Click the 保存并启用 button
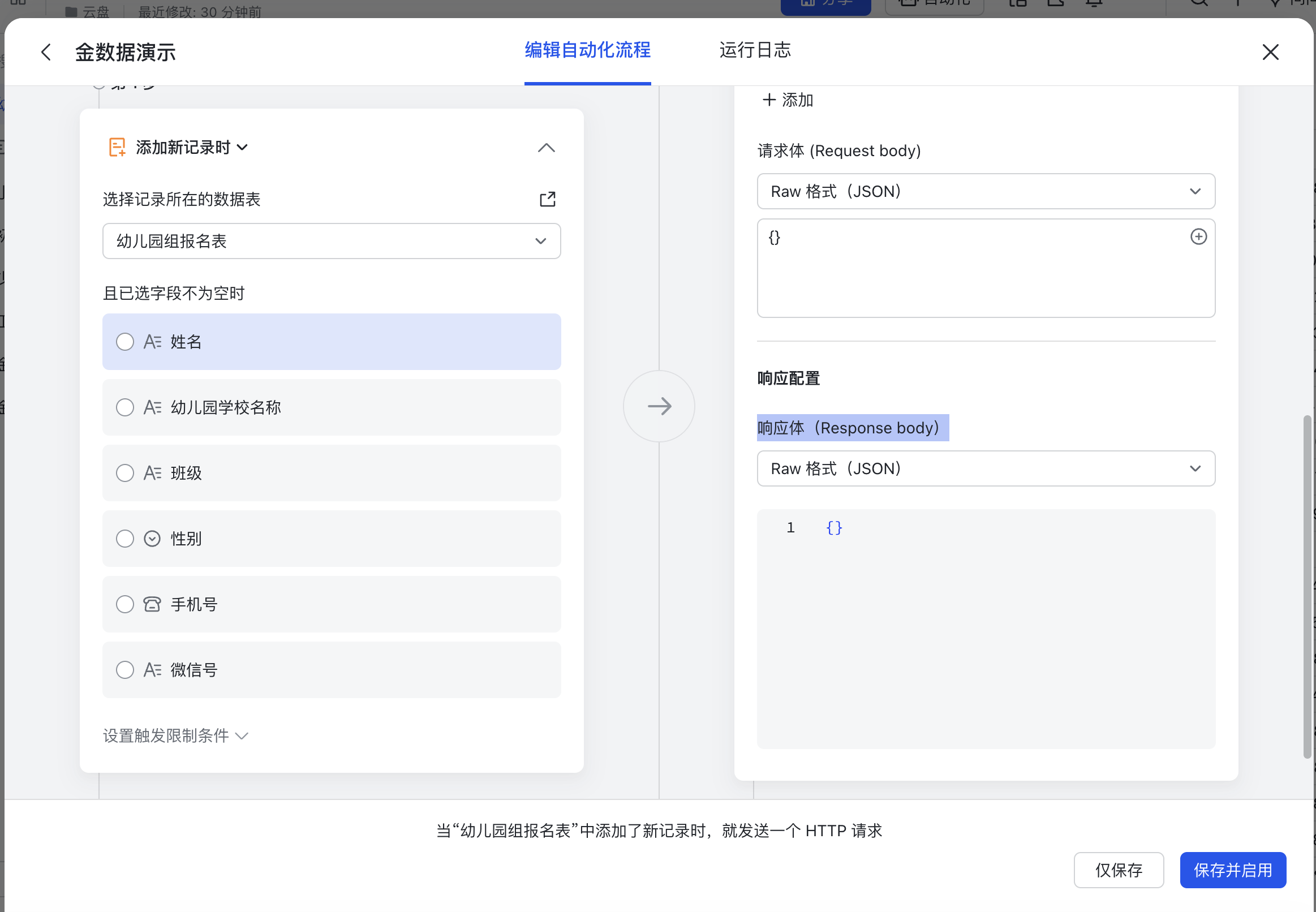The height and width of the screenshot is (912, 1316). (x=1233, y=870)
